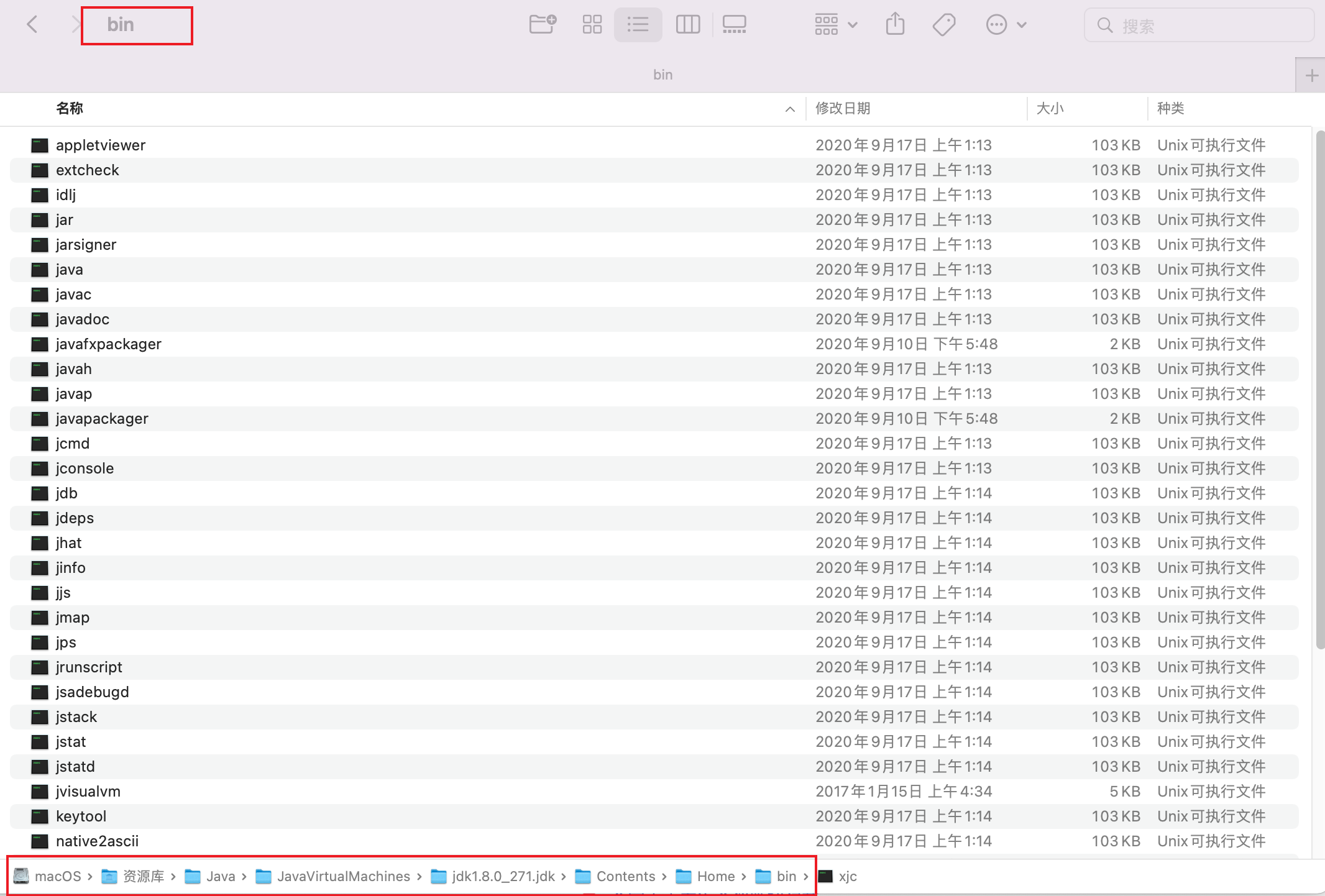Click the 5 KB size of jvisualvm
The height and width of the screenshot is (896, 1325).
pos(1125,792)
